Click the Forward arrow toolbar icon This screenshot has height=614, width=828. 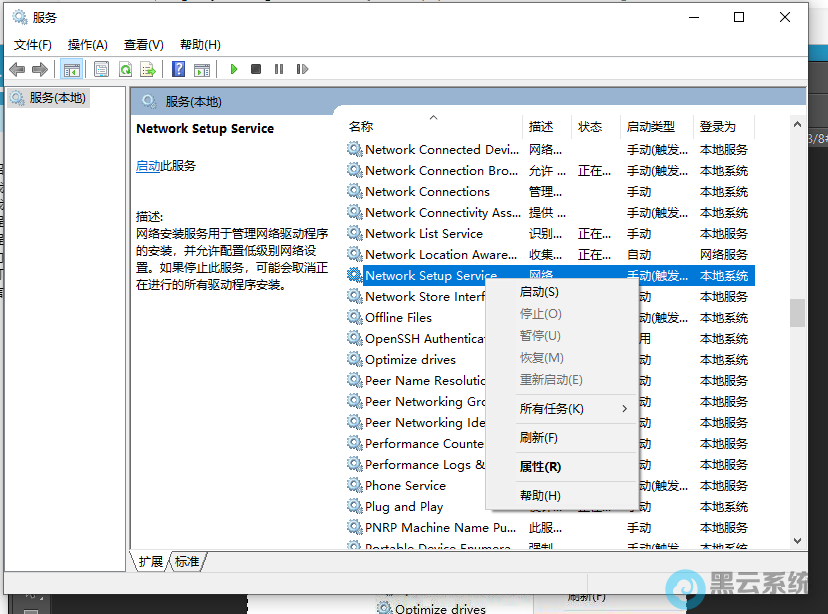pyautogui.click(x=40, y=69)
